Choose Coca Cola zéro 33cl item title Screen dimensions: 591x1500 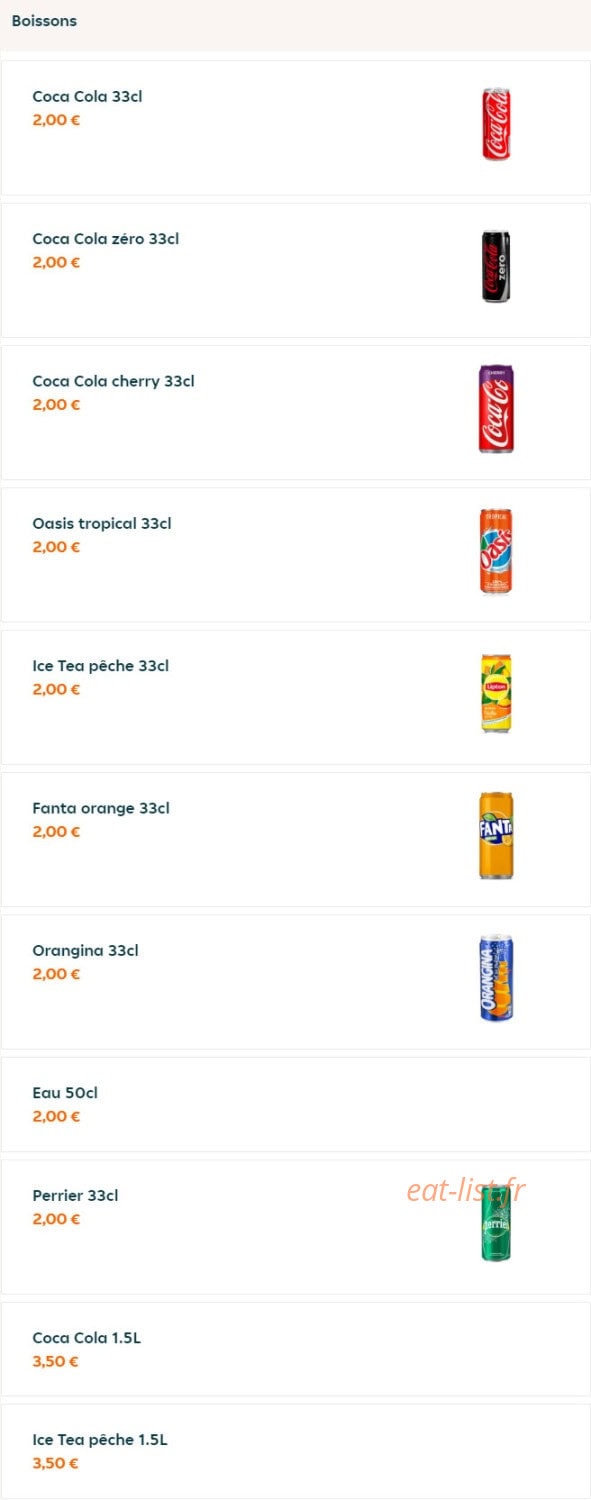[x=106, y=239]
